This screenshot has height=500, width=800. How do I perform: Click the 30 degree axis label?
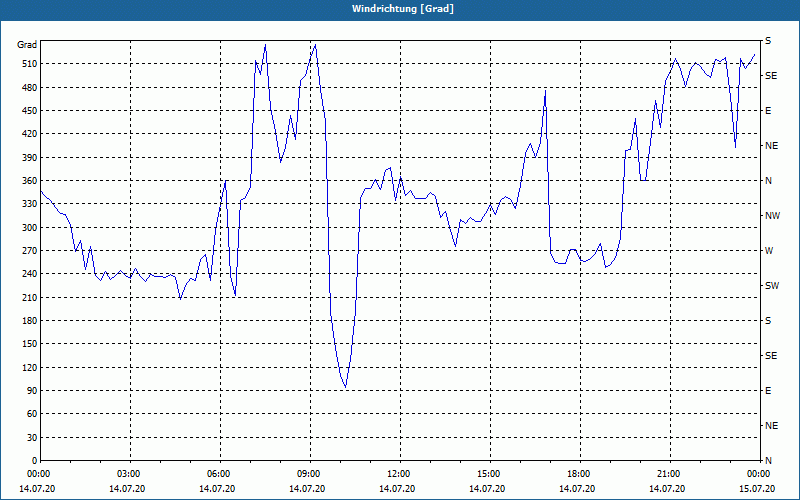(x=31, y=437)
